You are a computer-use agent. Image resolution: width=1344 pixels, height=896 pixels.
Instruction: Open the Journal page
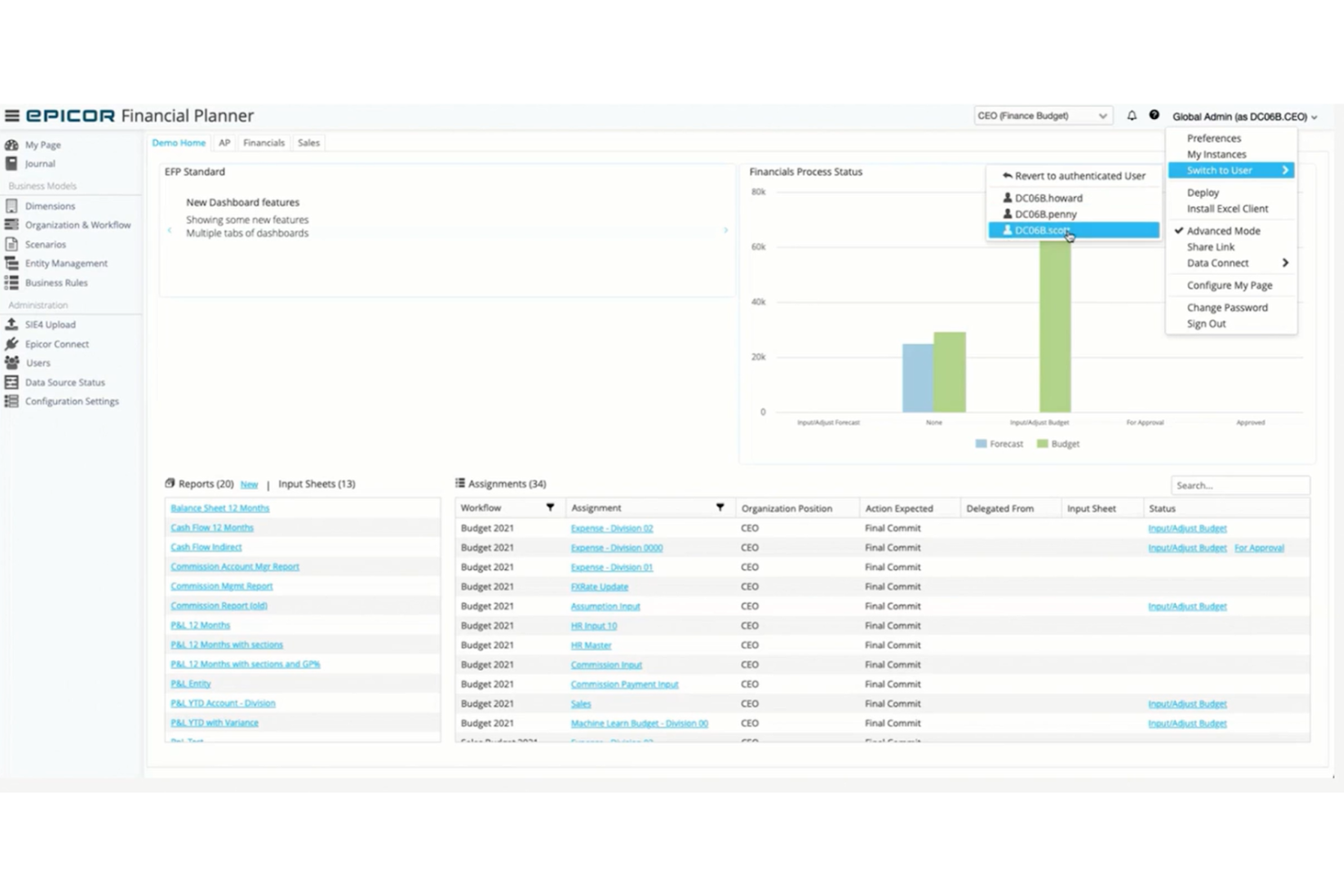pos(39,163)
